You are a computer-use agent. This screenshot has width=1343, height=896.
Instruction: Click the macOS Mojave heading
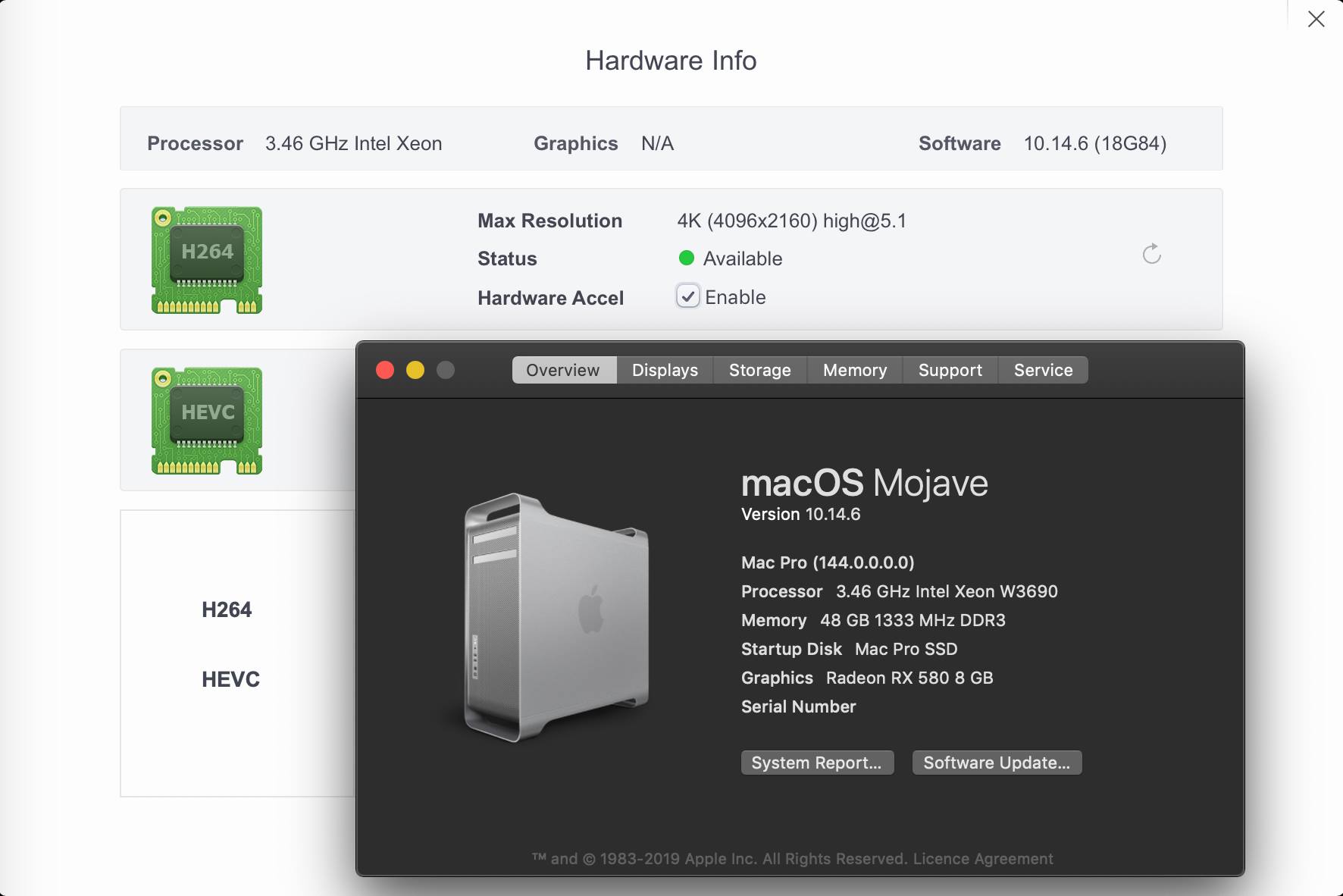coord(865,483)
